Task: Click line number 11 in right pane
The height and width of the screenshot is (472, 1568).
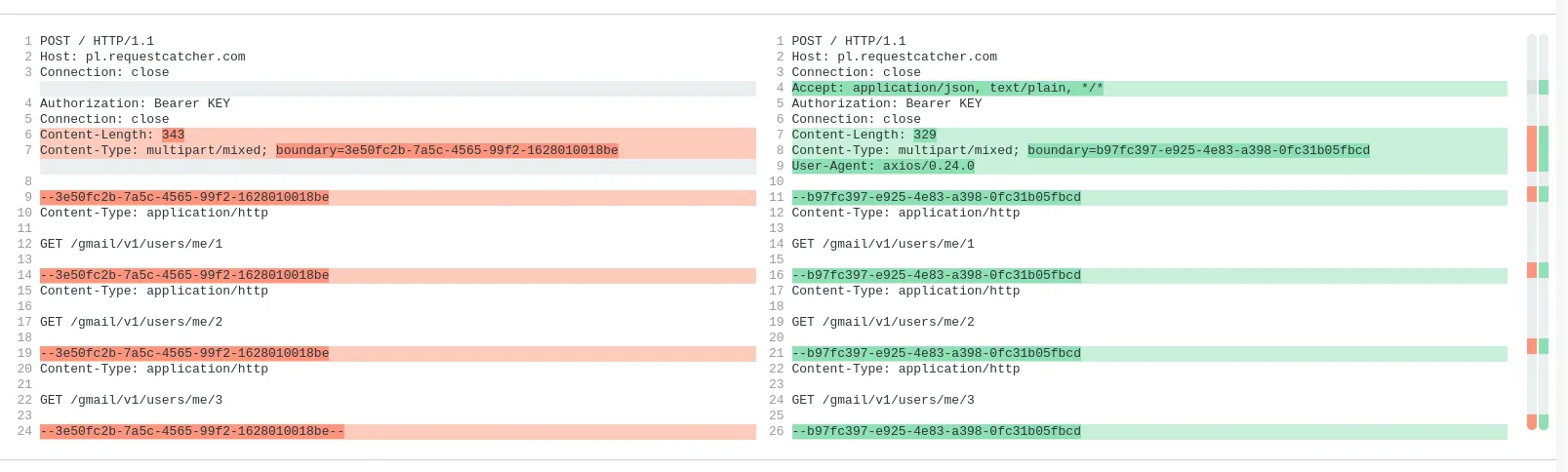Action: click(776, 197)
